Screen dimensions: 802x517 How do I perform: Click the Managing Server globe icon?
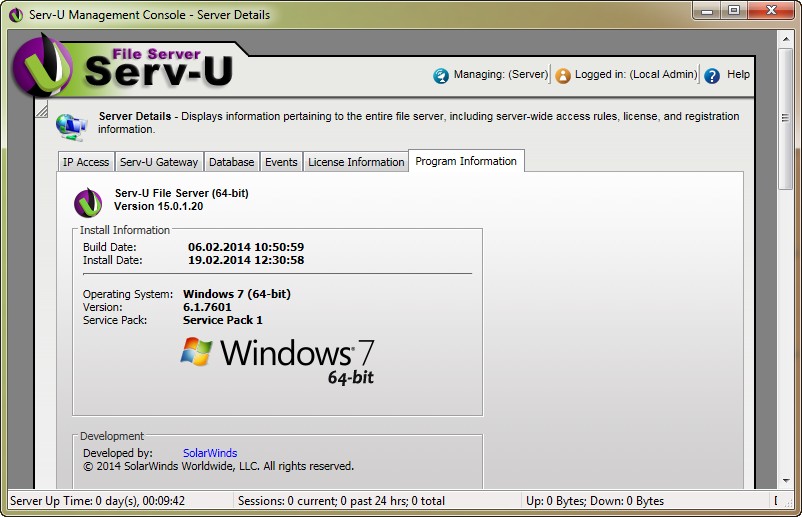(x=440, y=75)
